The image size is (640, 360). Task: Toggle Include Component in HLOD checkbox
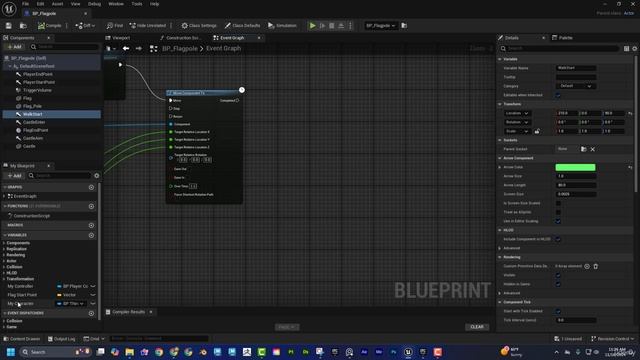(x=558, y=239)
